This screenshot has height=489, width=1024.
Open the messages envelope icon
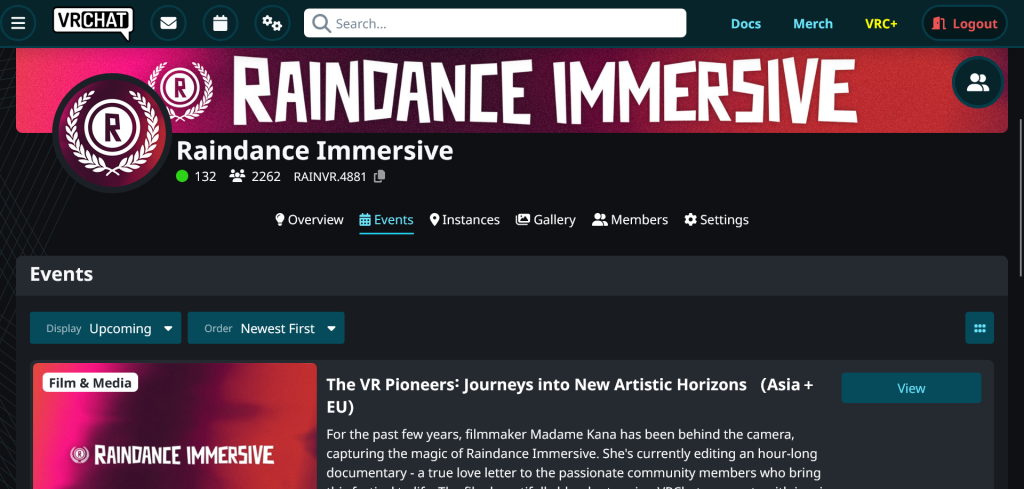[168, 24]
